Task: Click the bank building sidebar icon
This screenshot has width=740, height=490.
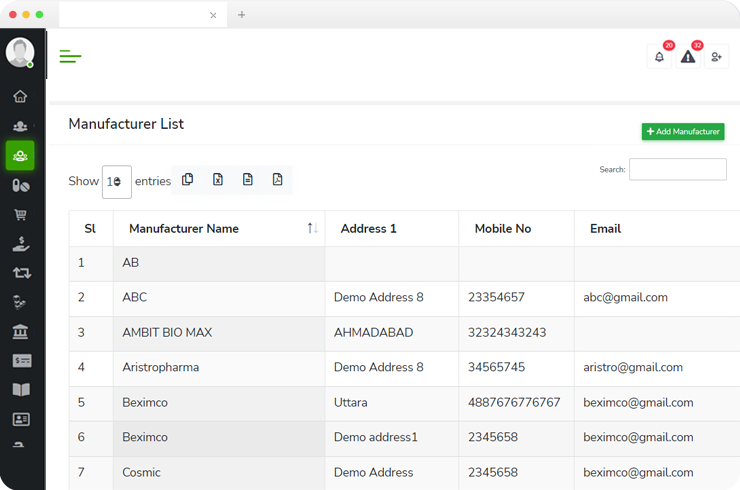Action: coord(20,331)
